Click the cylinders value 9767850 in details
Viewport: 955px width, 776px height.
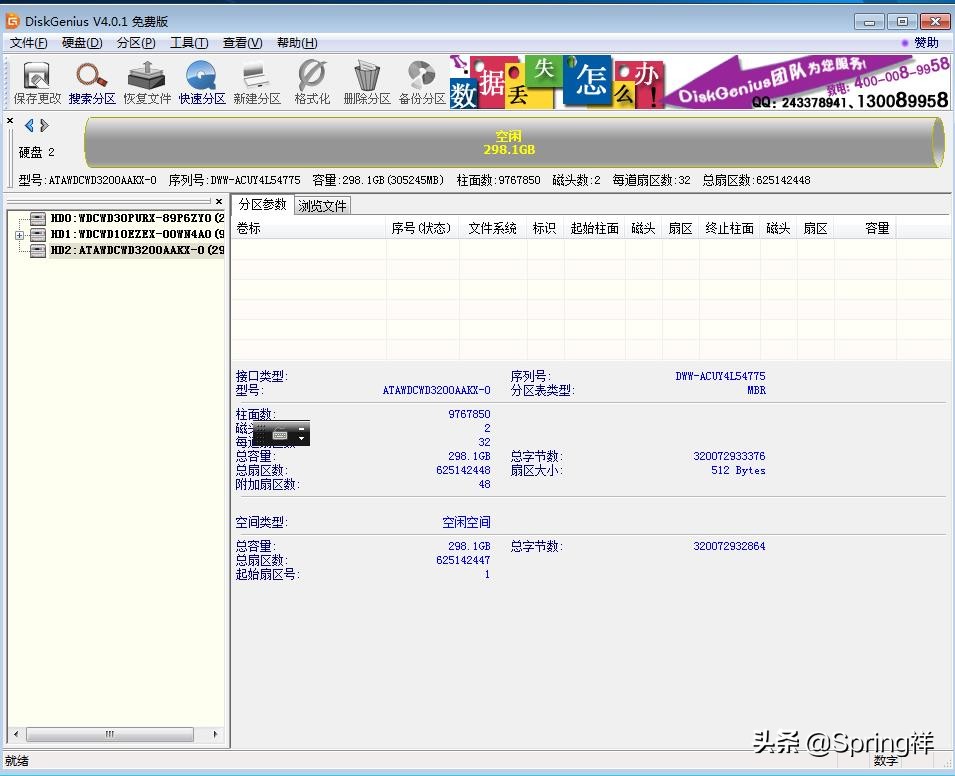(x=469, y=414)
